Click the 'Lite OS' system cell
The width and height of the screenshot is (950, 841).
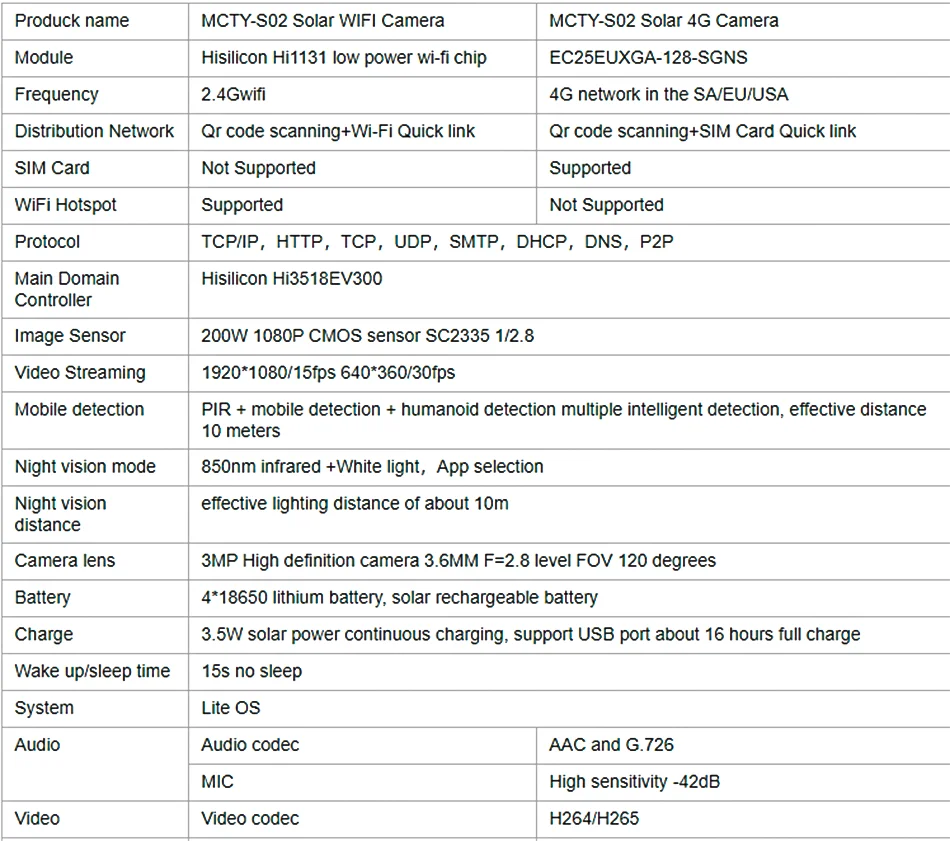pos(569,709)
